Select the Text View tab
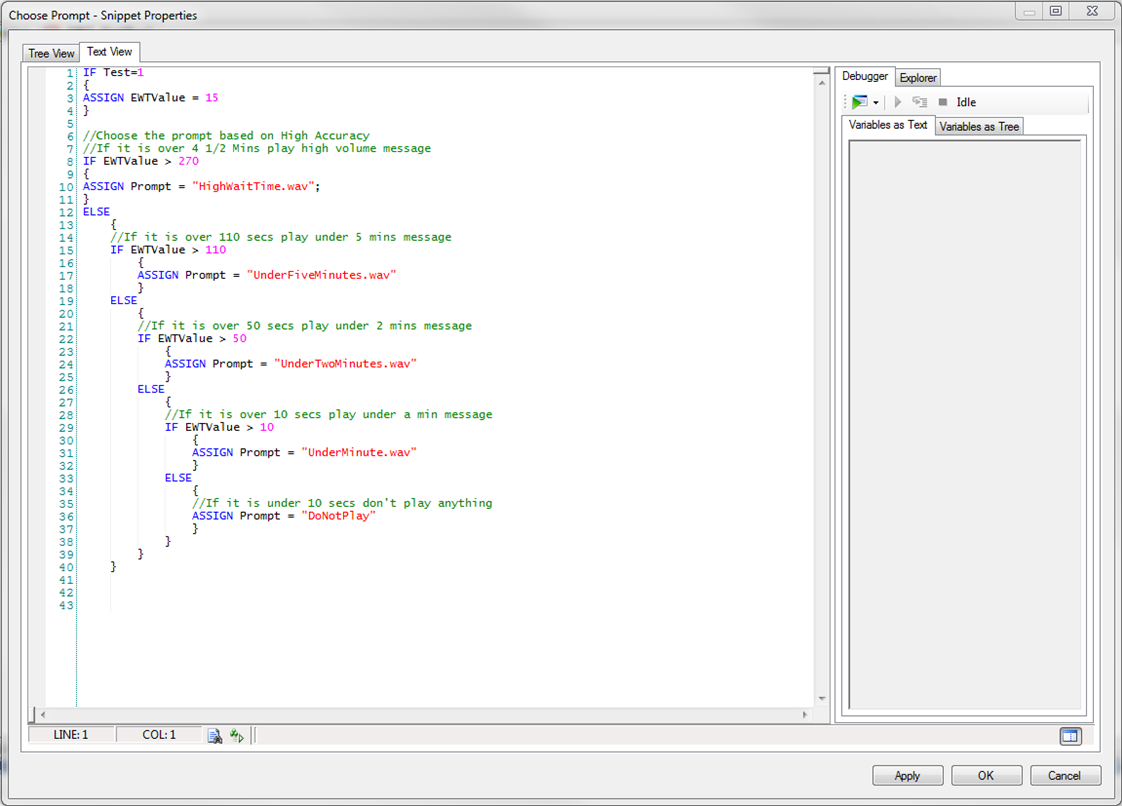Screen dimensions: 1122x806 pyautogui.click(x=109, y=52)
